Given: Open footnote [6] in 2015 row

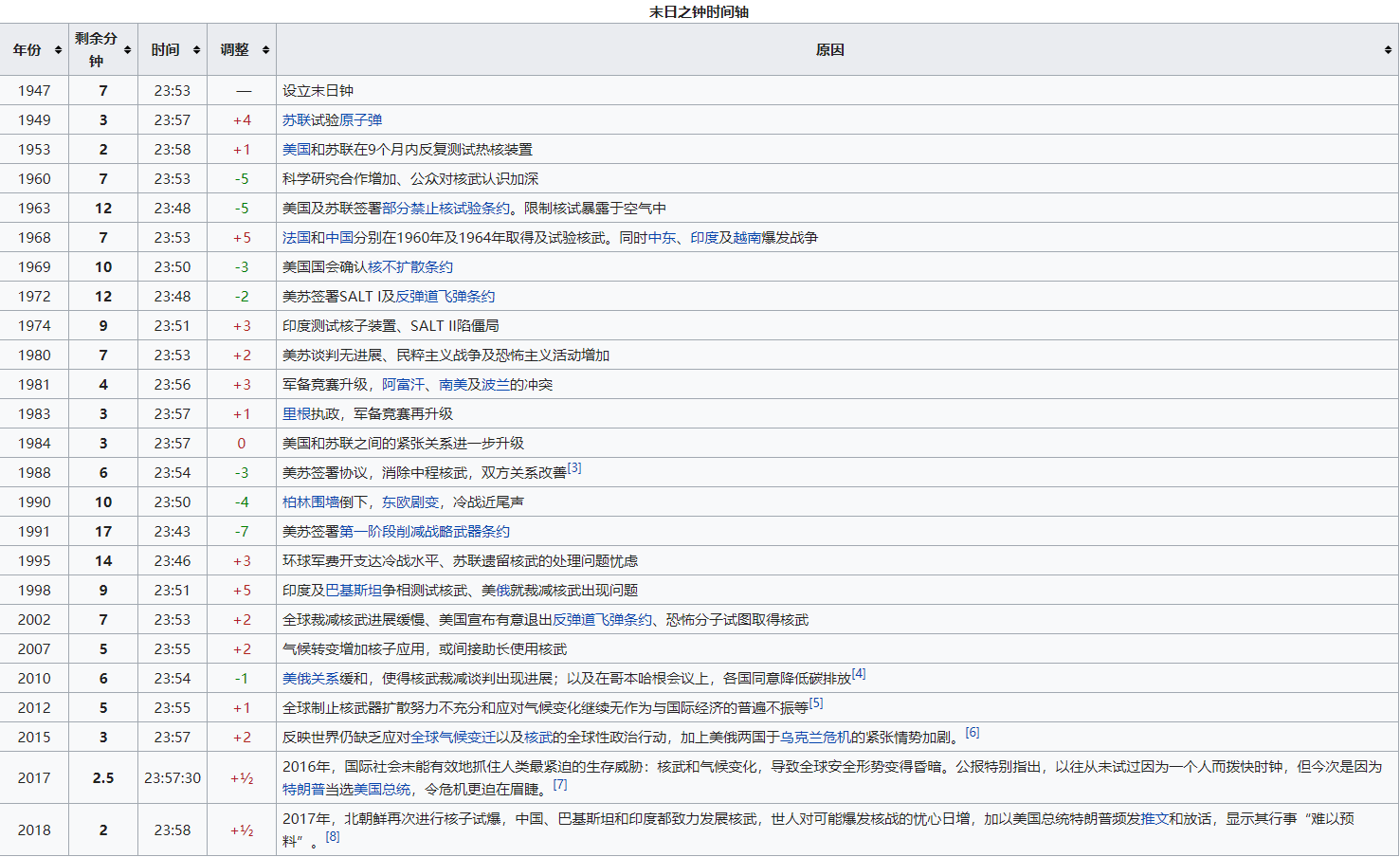Looking at the screenshot, I should (x=973, y=733).
